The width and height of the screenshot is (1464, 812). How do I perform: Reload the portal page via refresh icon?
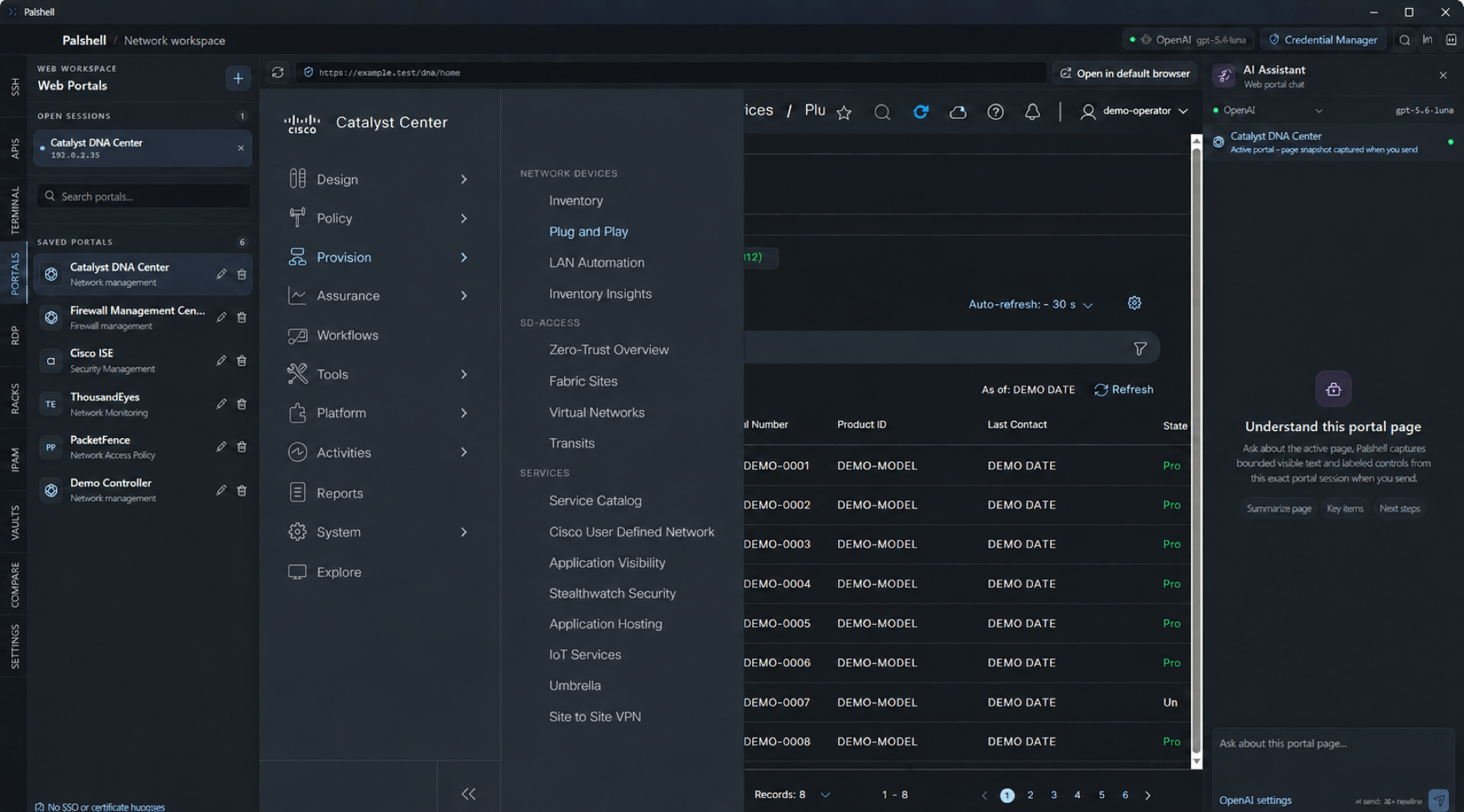coord(278,73)
